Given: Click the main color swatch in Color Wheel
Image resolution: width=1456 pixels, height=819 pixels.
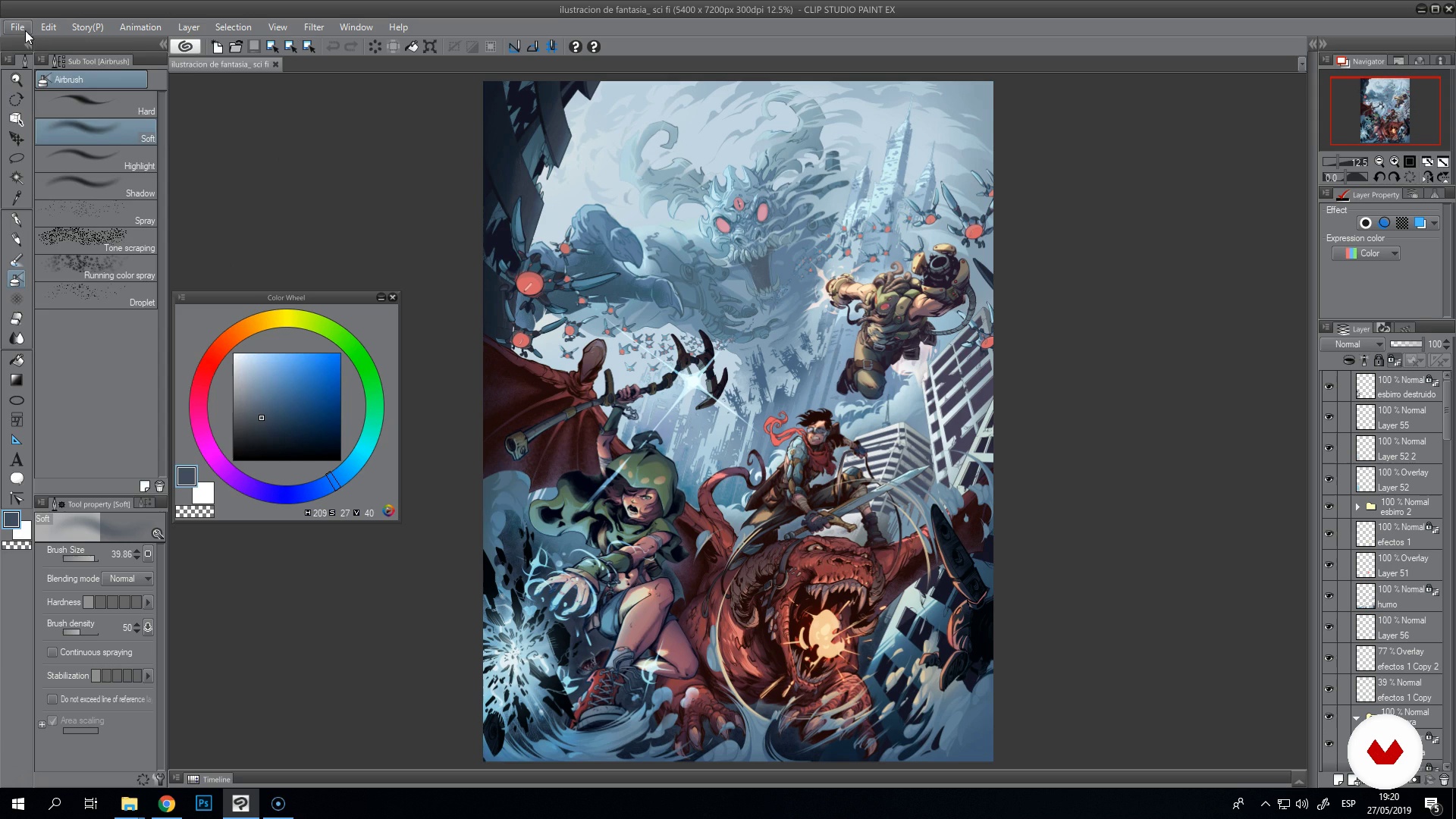Looking at the screenshot, I should tap(187, 476).
